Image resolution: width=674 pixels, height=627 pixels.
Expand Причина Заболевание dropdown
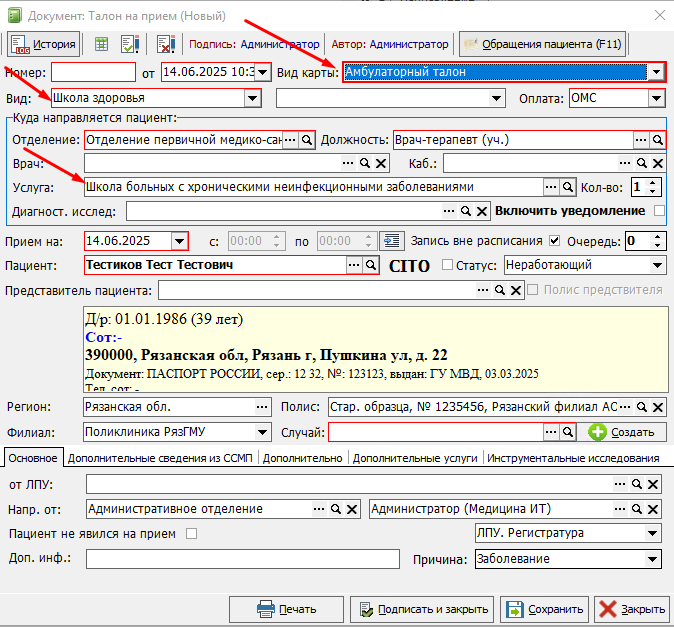coord(653,559)
